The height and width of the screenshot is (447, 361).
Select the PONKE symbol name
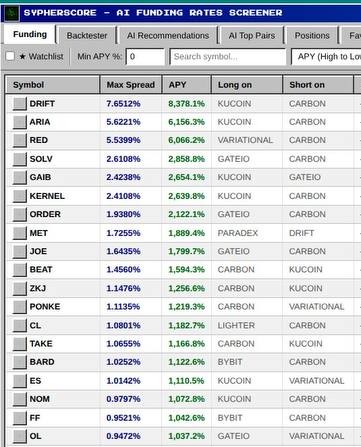coord(45,307)
